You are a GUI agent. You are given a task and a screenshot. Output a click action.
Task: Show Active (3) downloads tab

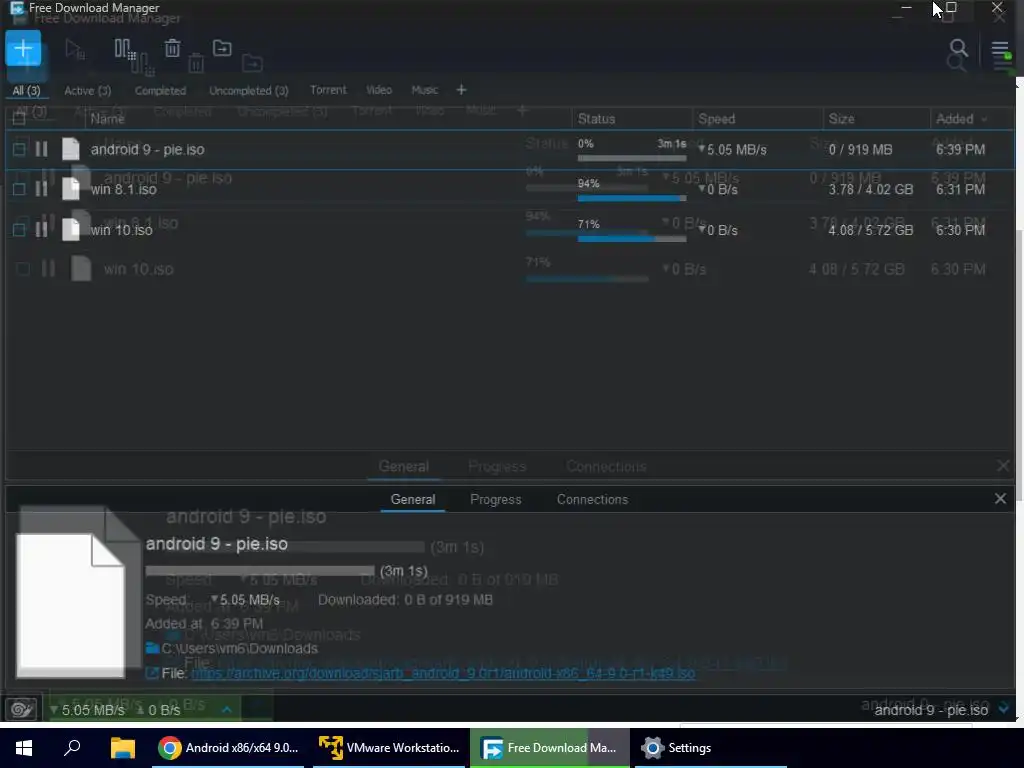coord(88,91)
